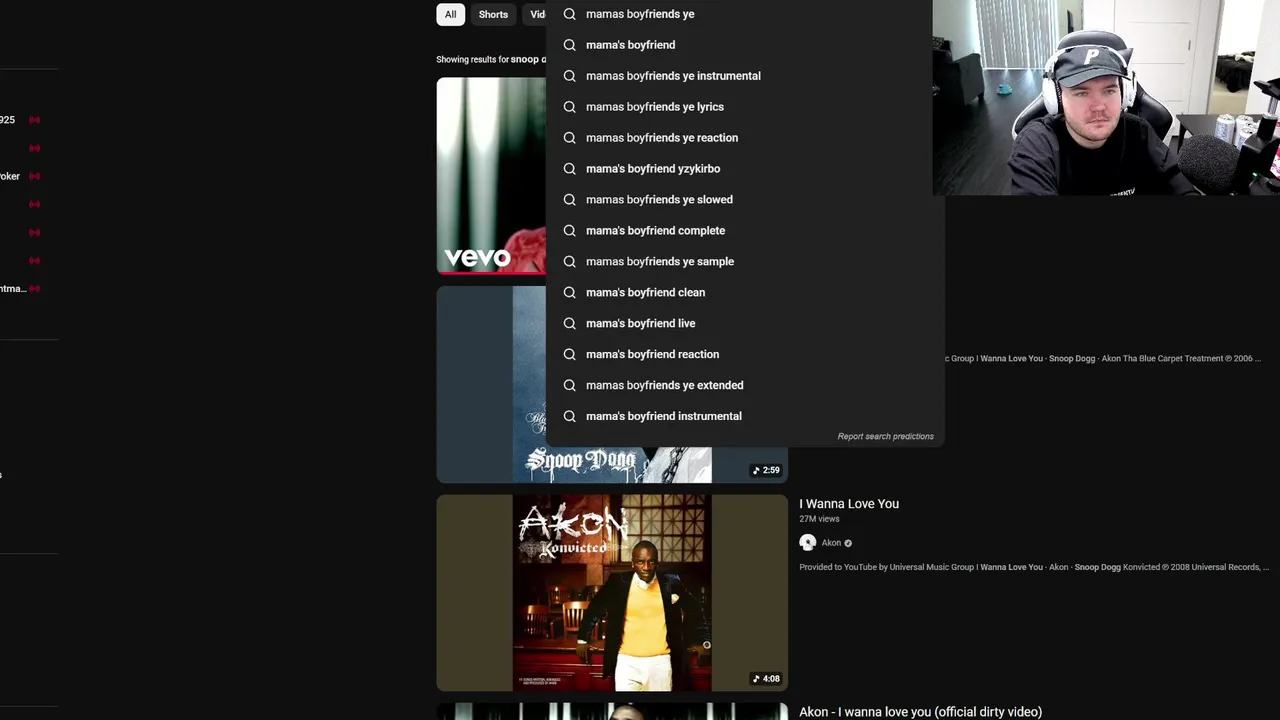The width and height of the screenshot is (1280, 720).
Task: Choose "mama's boyfriend instrumental" suggestion
Action: [x=744, y=417]
